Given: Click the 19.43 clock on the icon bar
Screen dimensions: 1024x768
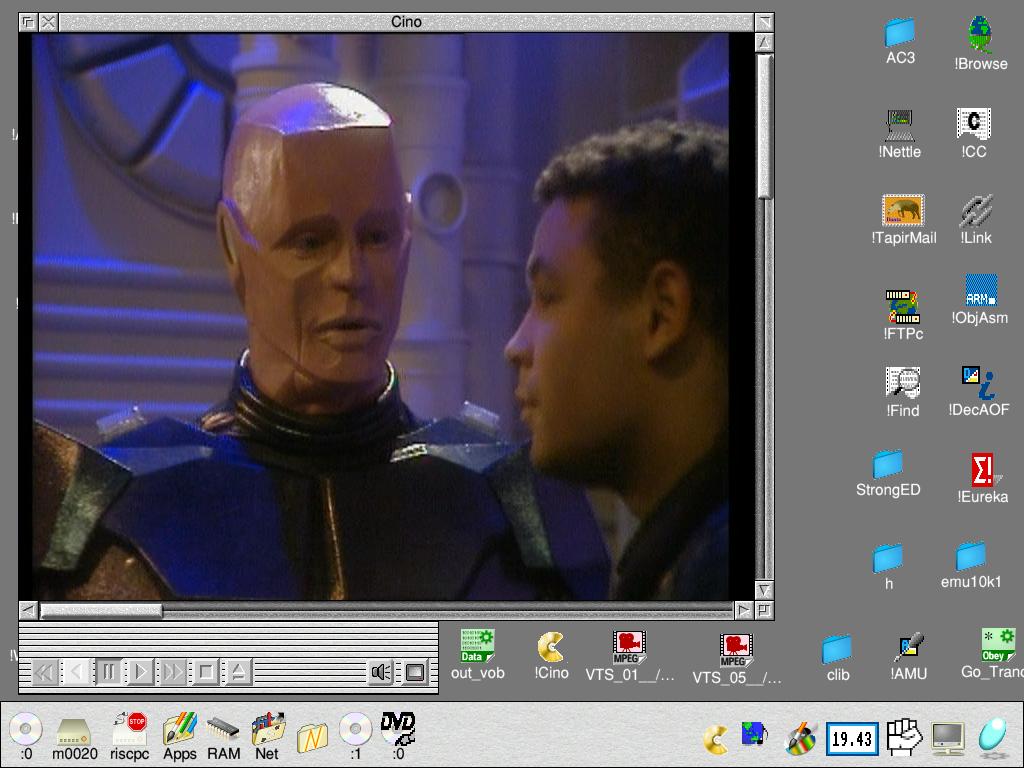Looking at the screenshot, I should [x=852, y=739].
